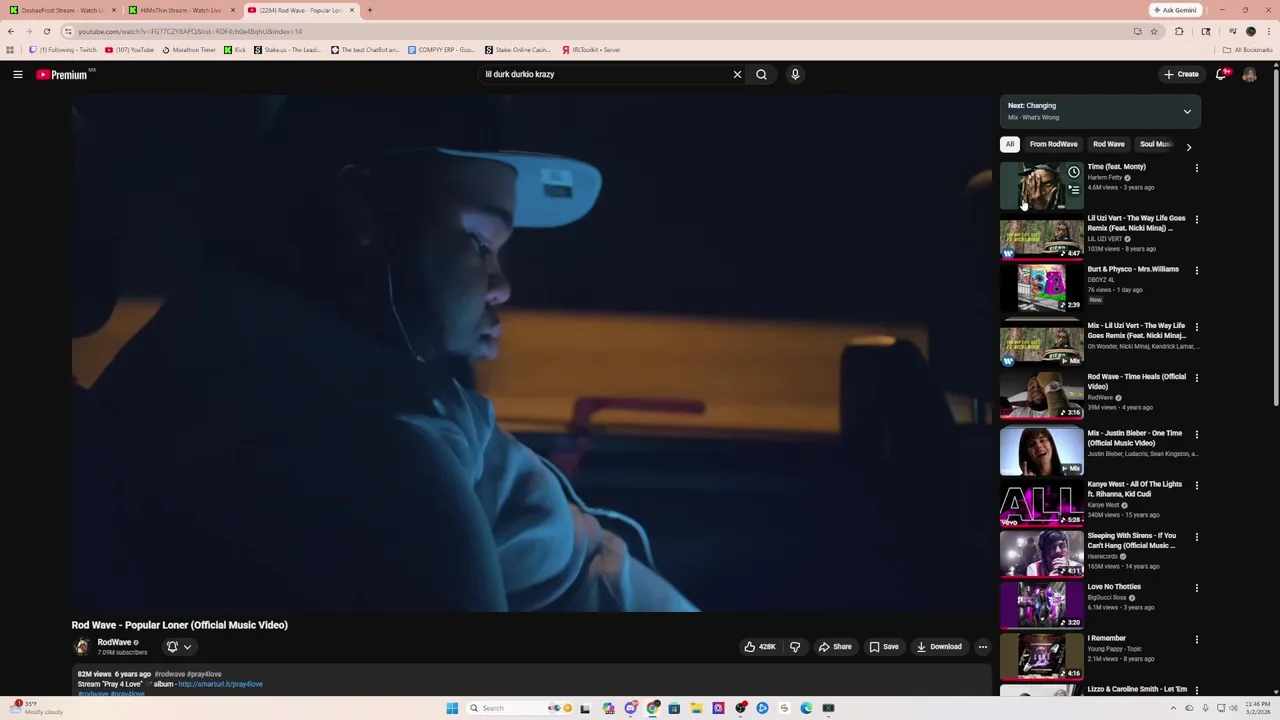Screen dimensions: 1280x720
Task: Click the address bar URL
Action: pyautogui.click(x=190, y=31)
